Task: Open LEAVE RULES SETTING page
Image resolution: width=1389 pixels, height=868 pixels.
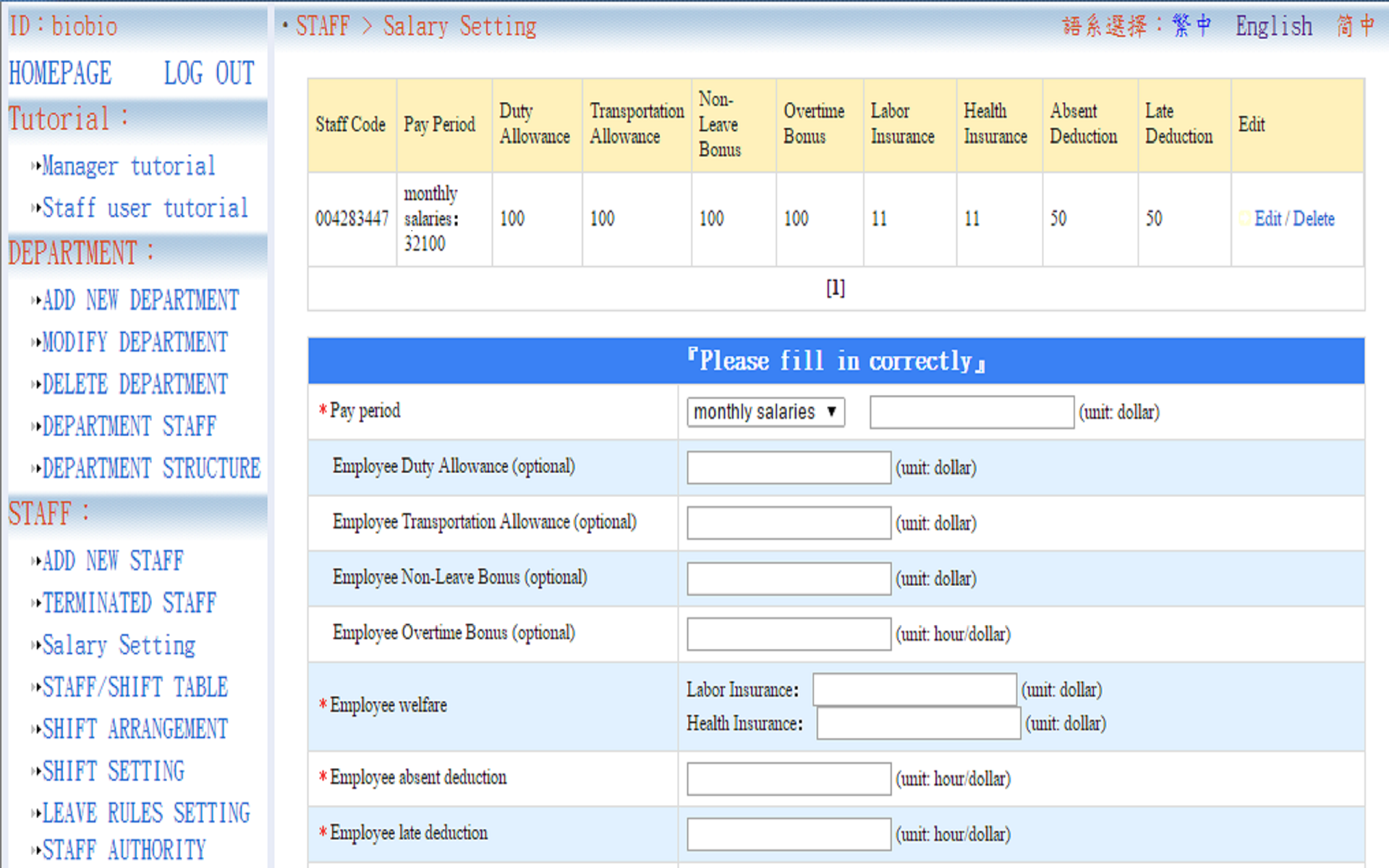Action: pyautogui.click(x=145, y=812)
